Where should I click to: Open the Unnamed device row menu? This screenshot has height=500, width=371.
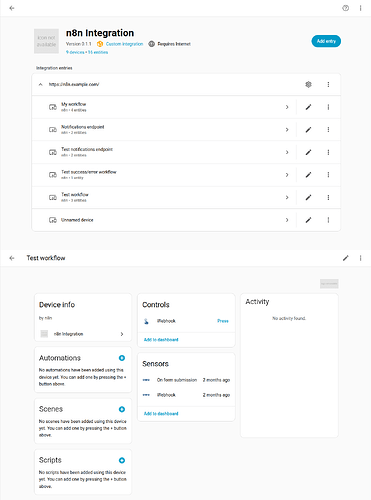tap(328, 220)
